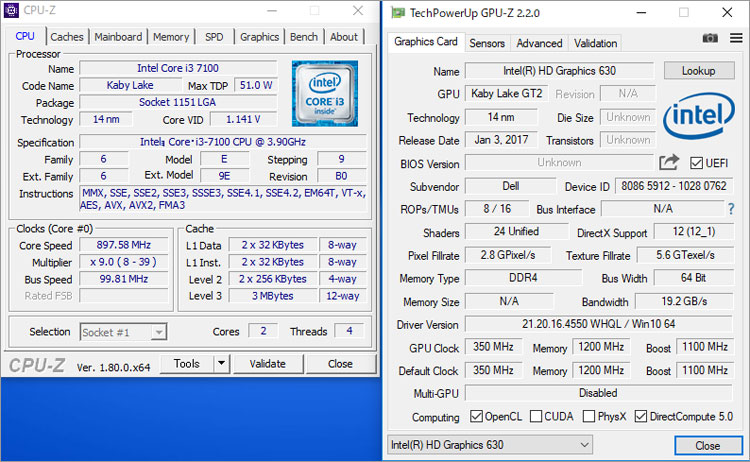Click the ROPs/TMUs value 8 / 16

point(497,209)
